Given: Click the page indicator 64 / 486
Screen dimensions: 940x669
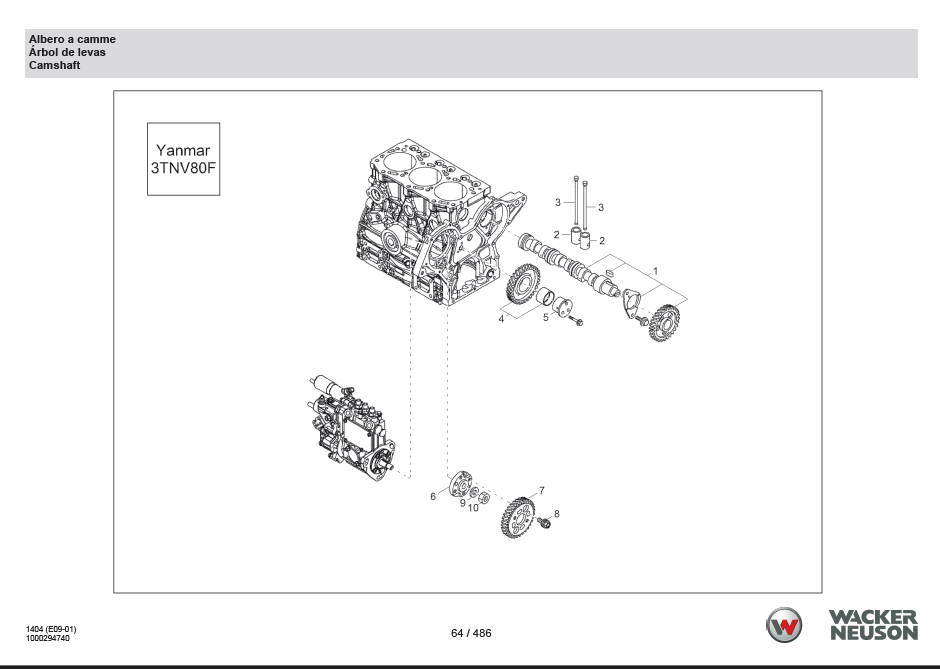Looking at the screenshot, I should 471,633.
